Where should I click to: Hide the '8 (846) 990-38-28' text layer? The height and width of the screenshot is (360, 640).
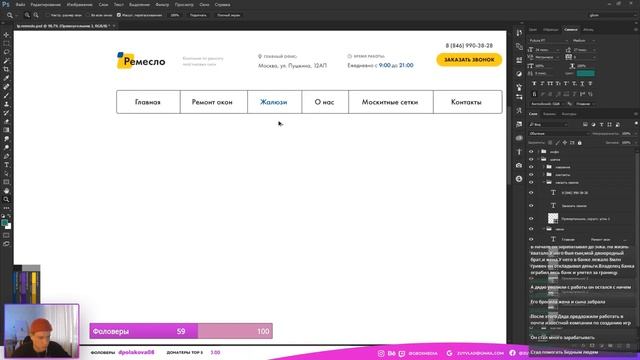pyautogui.click(x=531, y=193)
